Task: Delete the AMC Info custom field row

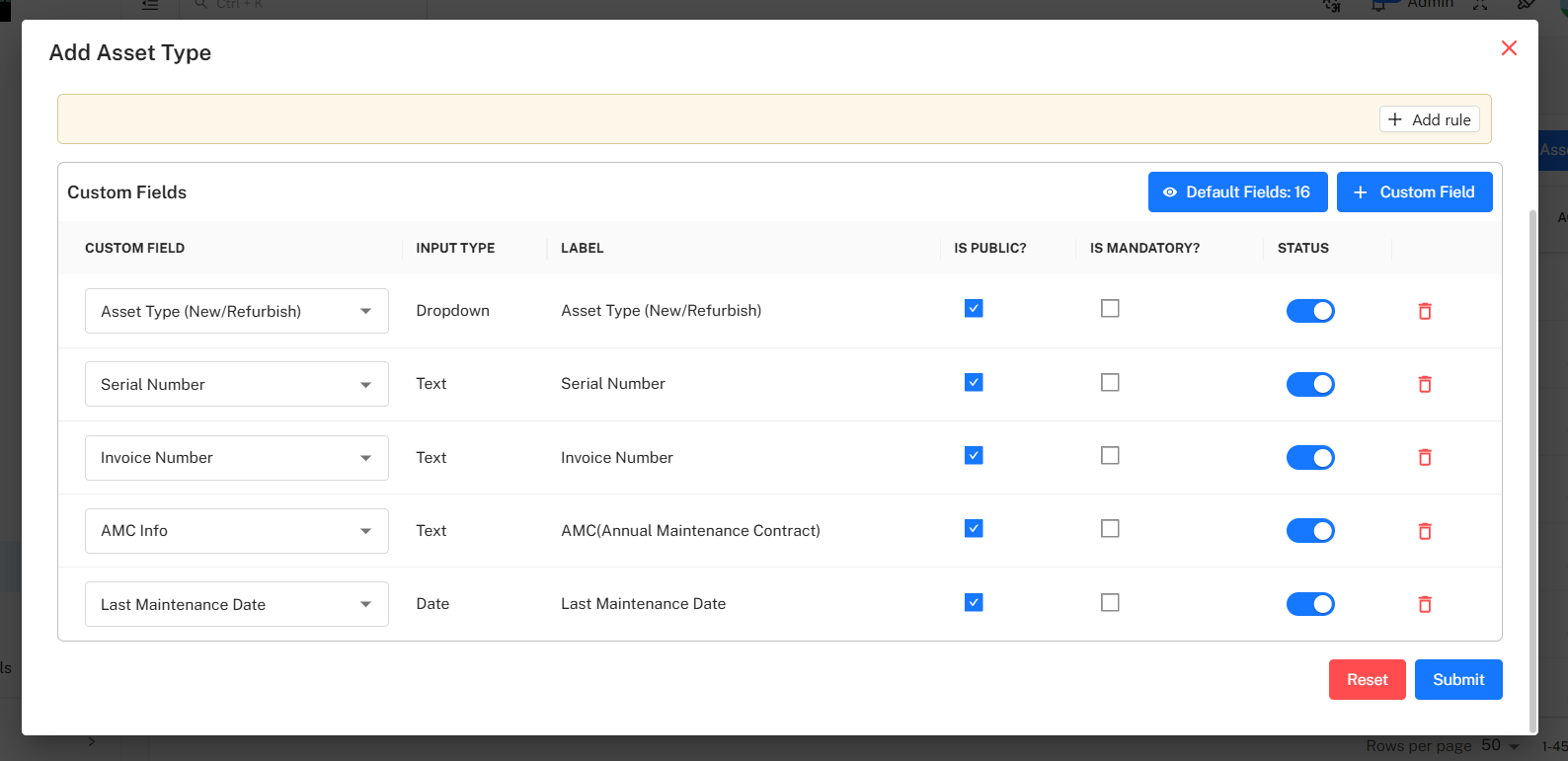Action: (1425, 531)
